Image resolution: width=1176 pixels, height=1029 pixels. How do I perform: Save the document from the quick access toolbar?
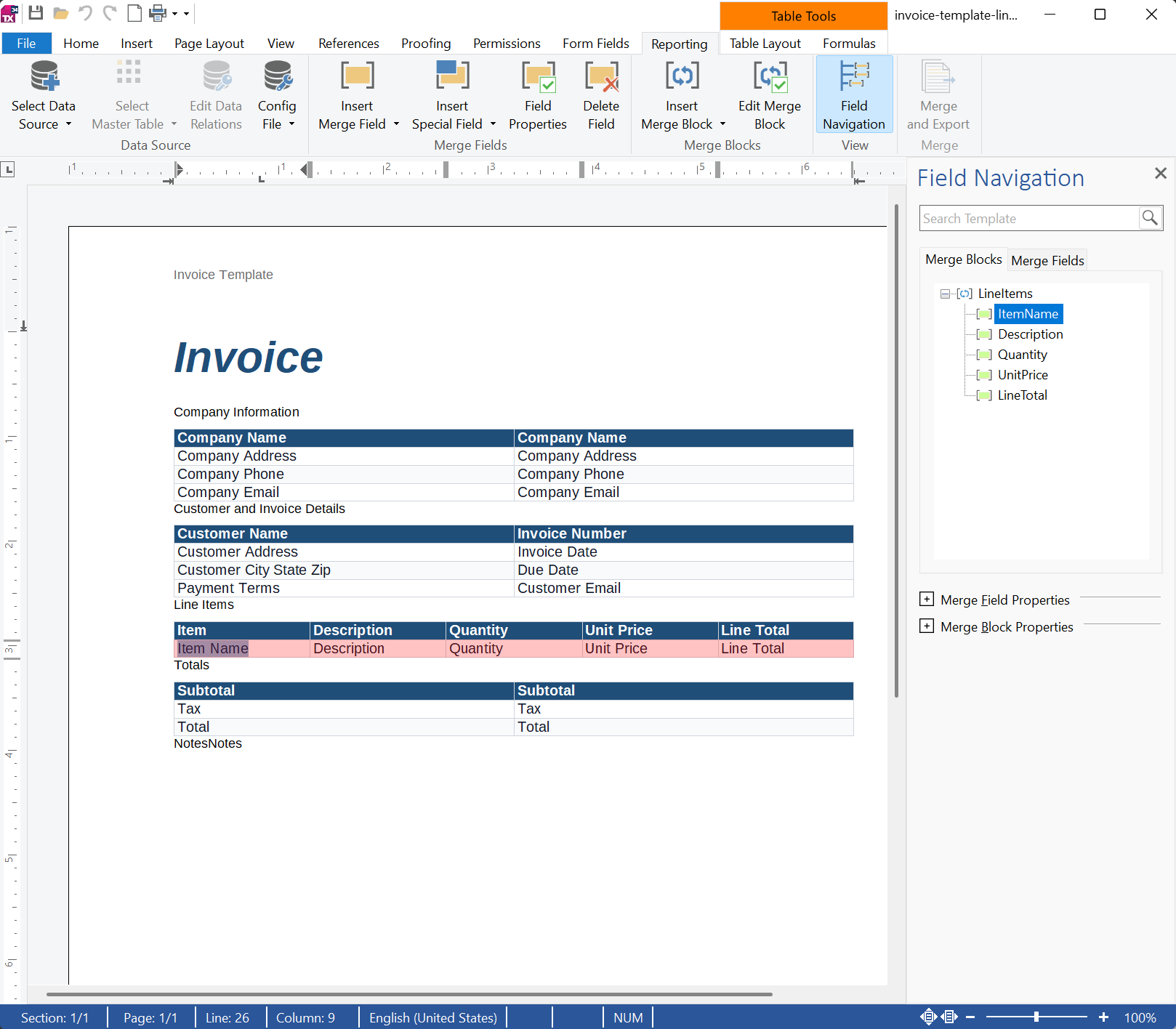coord(36,13)
